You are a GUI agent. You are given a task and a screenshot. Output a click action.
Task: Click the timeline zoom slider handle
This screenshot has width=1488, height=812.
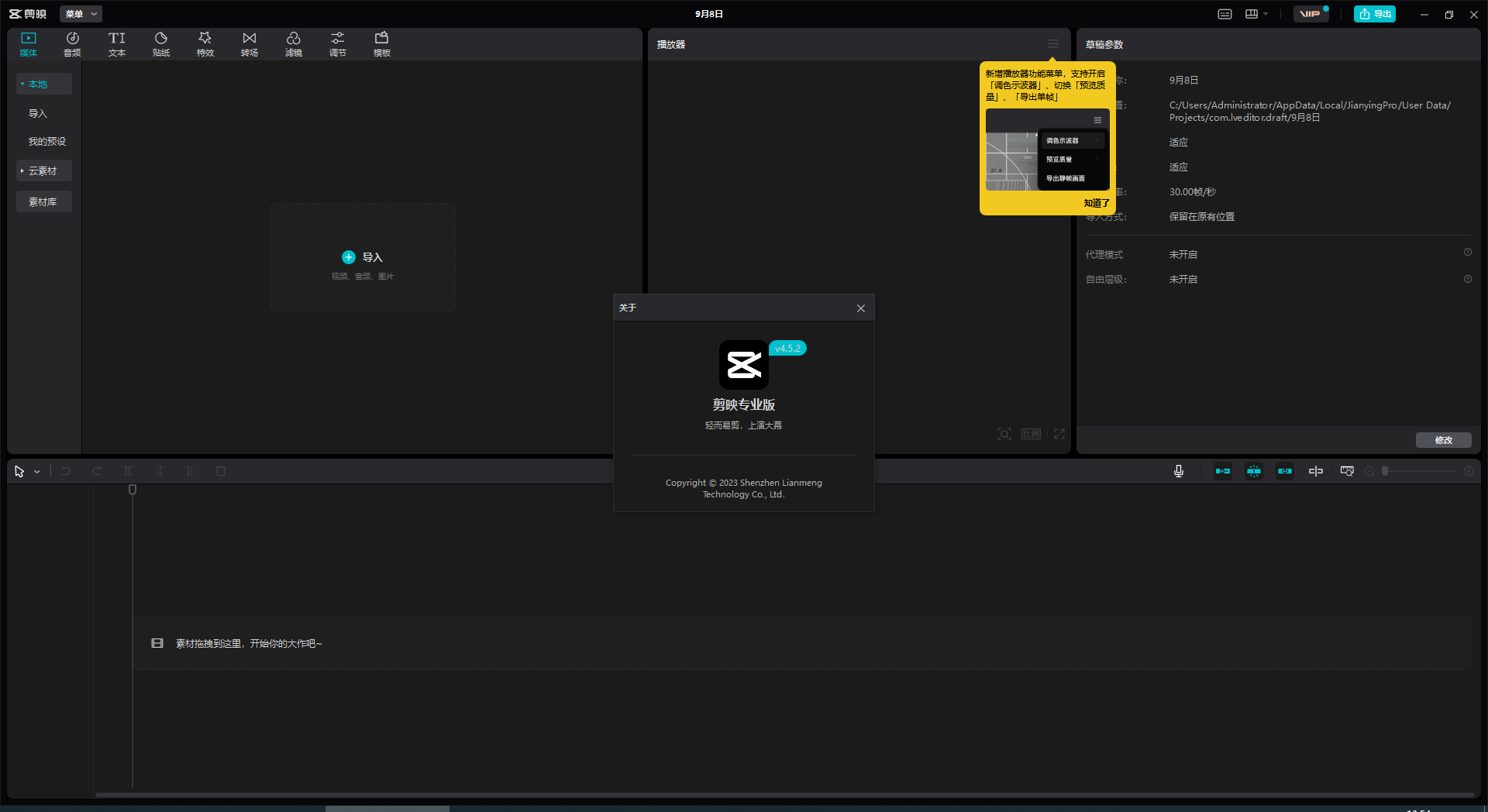pyautogui.click(x=1385, y=471)
